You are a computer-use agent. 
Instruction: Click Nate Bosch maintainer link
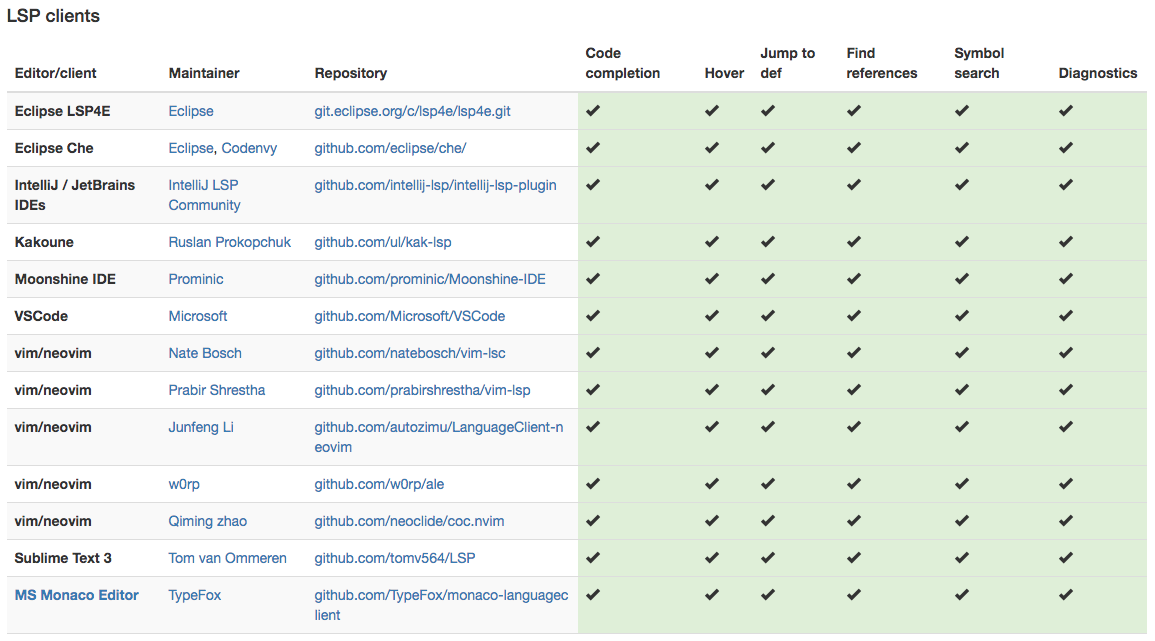click(x=205, y=353)
